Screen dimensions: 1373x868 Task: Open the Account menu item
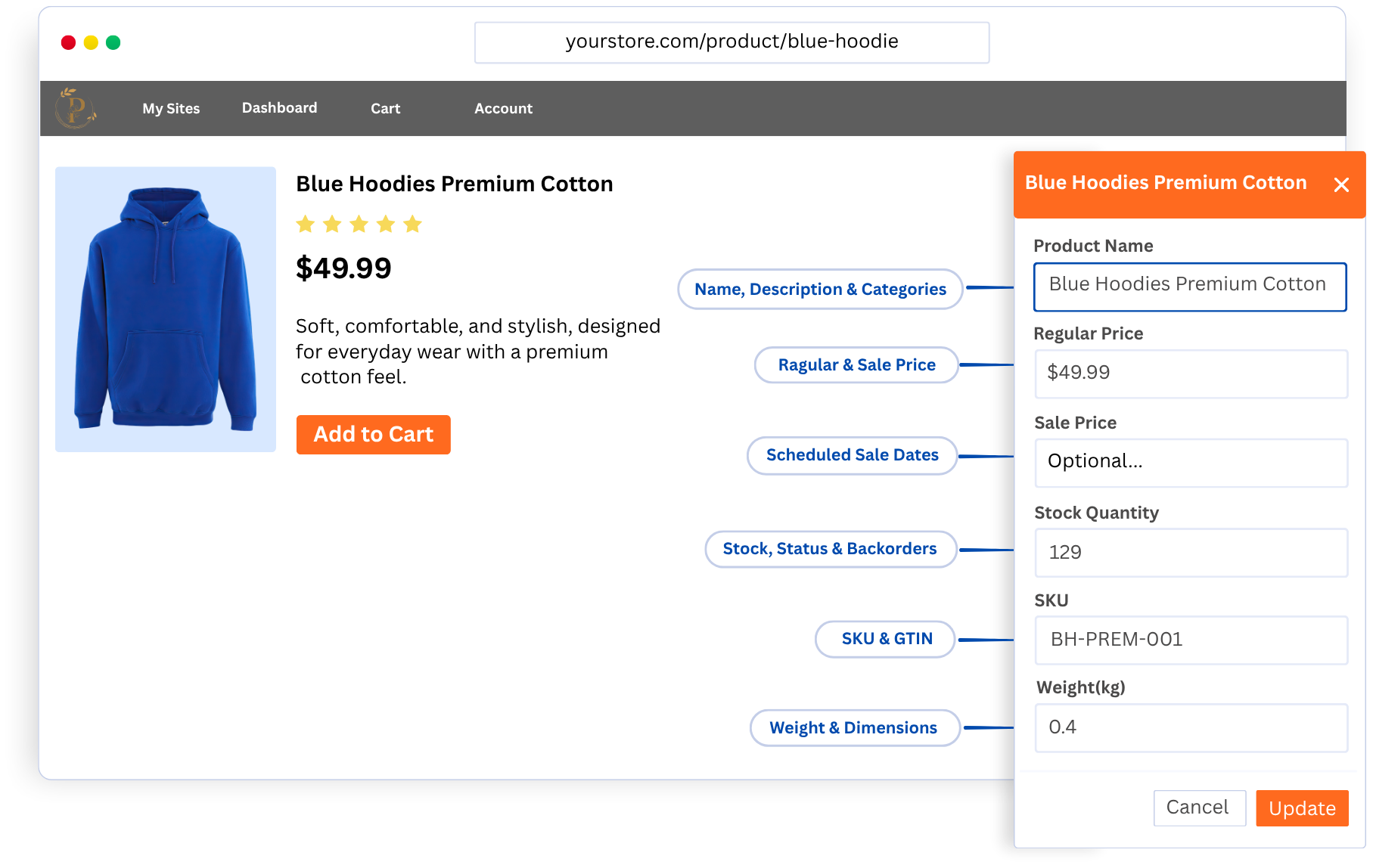tap(503, 108)
